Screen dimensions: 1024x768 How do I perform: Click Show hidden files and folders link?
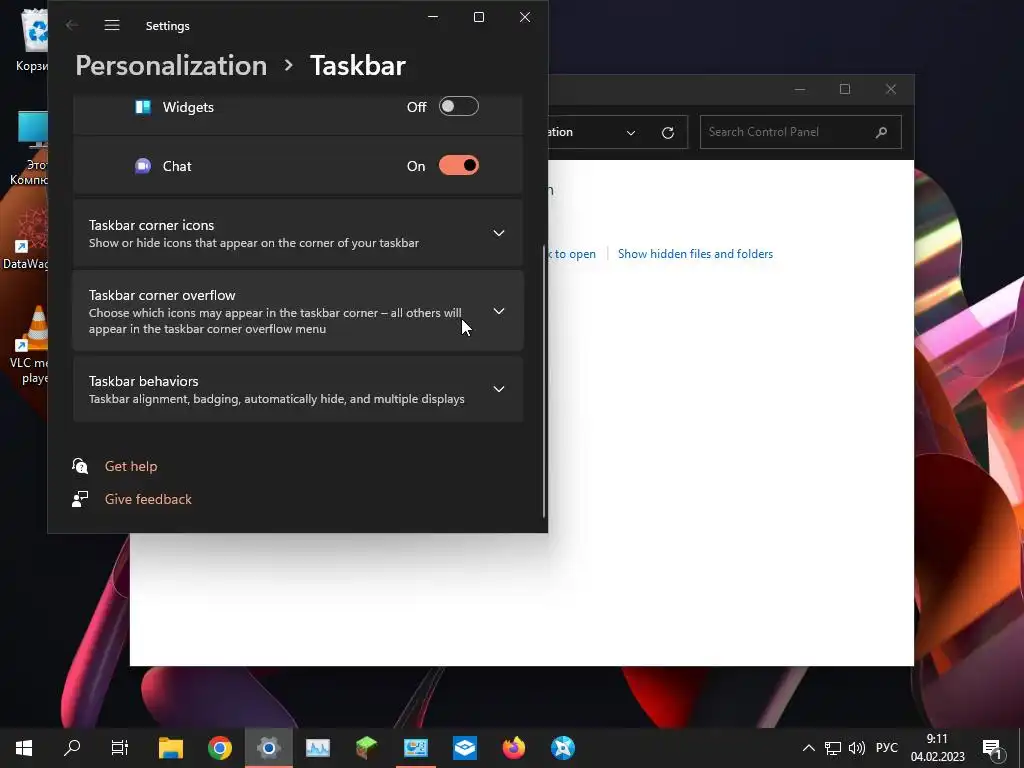pyautogui.click(x=696, y=254)
